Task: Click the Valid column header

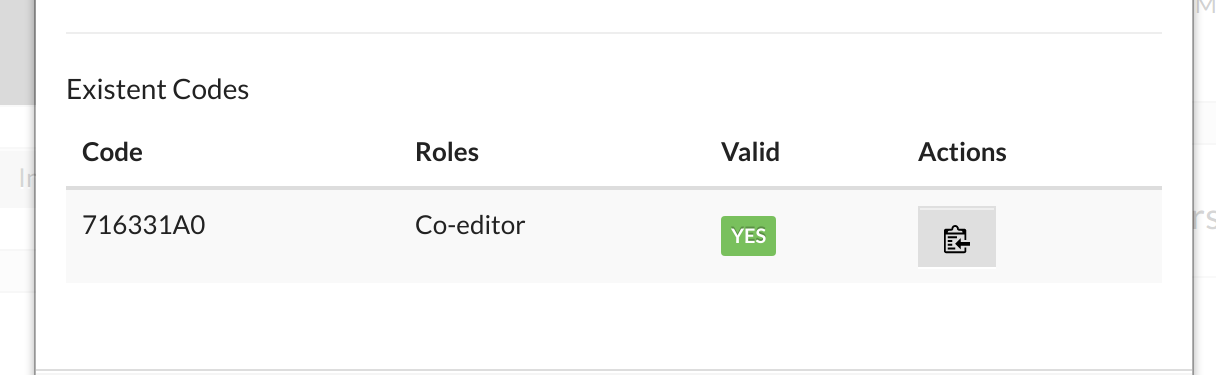Action: click(x=750, y=152)
